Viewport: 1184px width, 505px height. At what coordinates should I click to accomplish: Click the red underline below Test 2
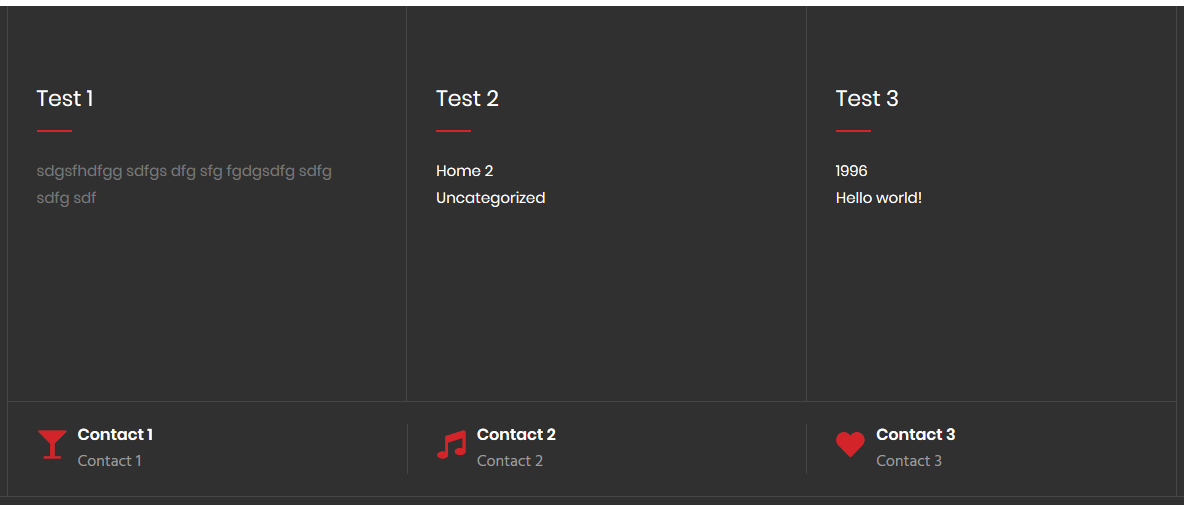pyautogui.click(x=453, y=131)
